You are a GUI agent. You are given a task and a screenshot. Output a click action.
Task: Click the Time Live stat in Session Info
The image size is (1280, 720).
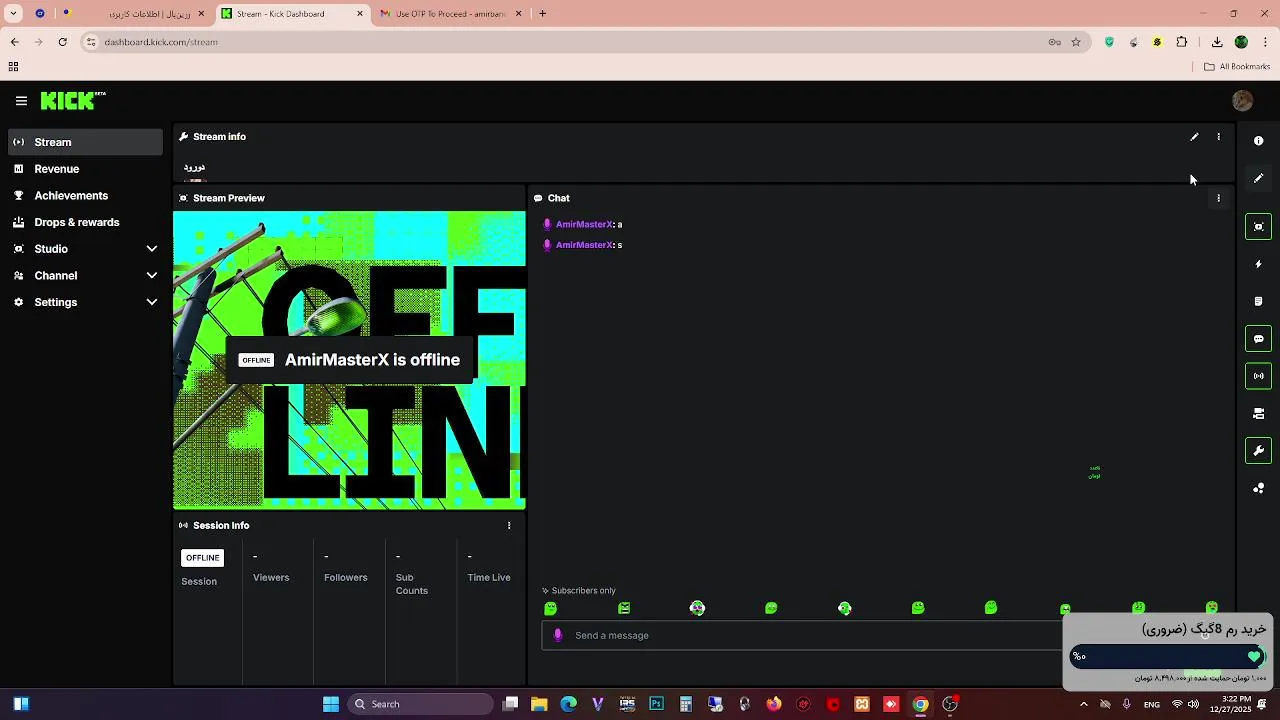click(x=489, y=568)
